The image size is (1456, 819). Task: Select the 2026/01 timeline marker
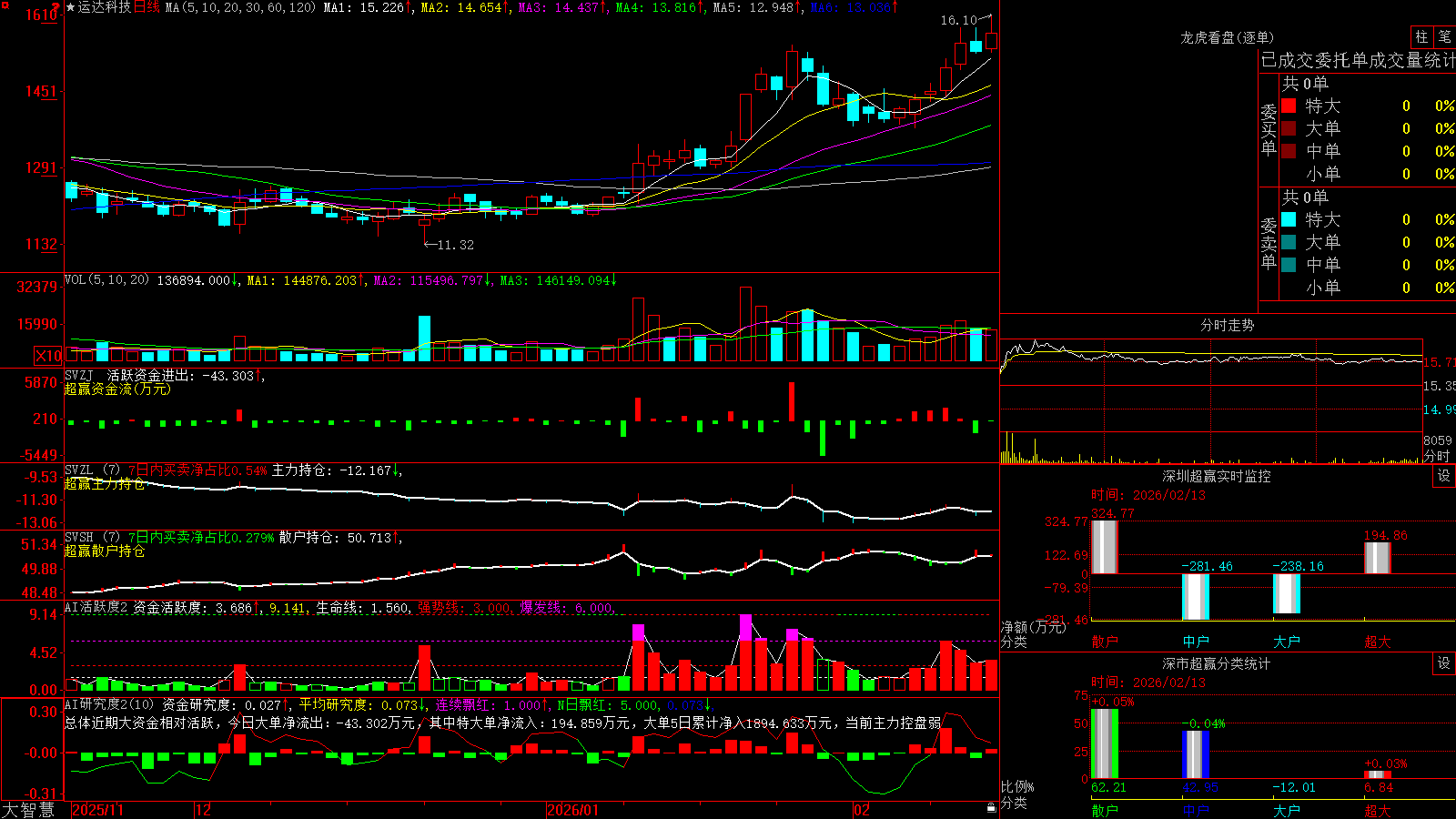573,810
